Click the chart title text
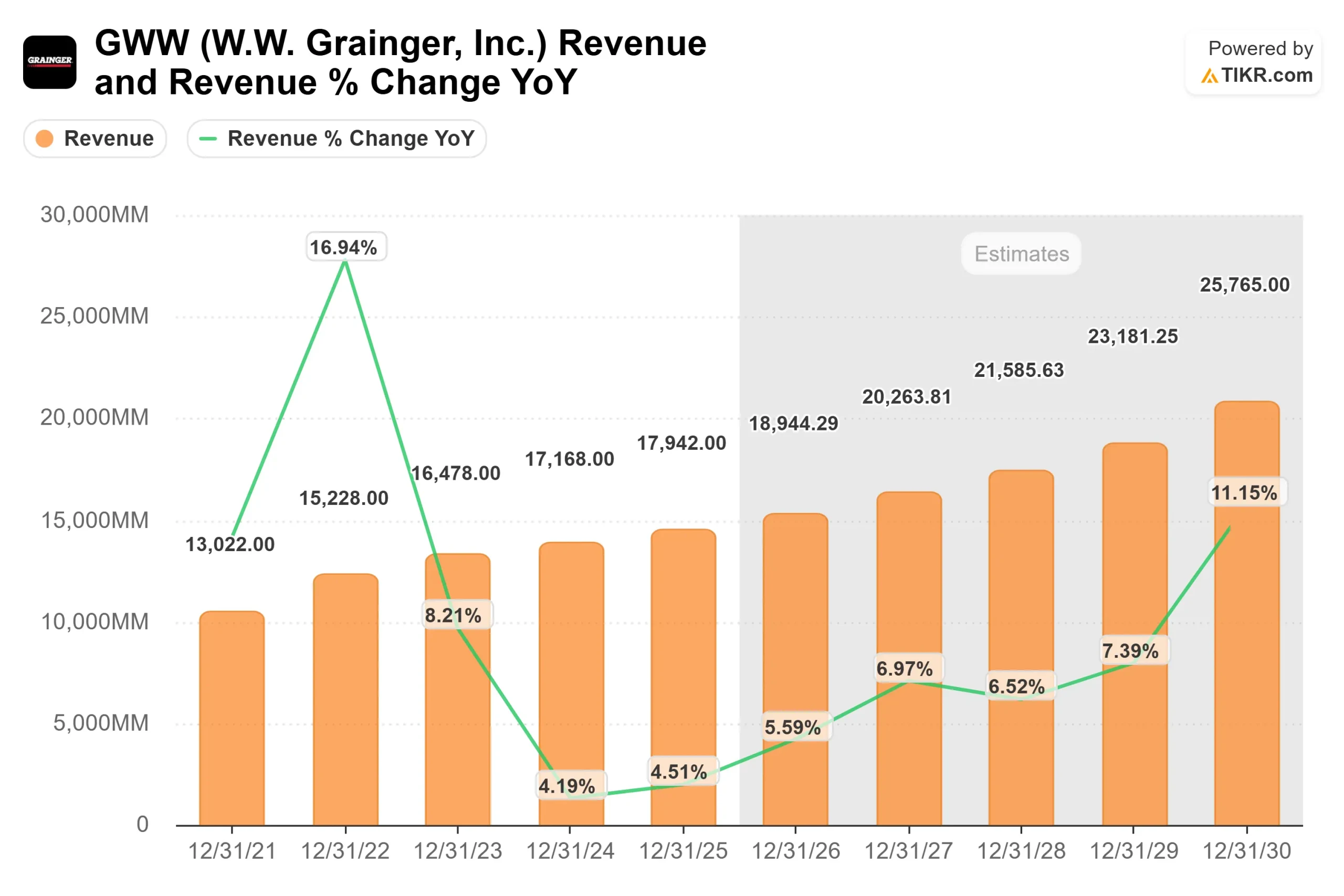Viewport: 1344px width, 896px height. point(400,60)
